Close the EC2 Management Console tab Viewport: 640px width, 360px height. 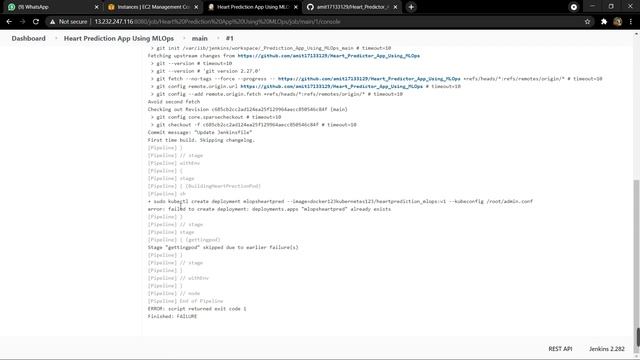[196, 7]
